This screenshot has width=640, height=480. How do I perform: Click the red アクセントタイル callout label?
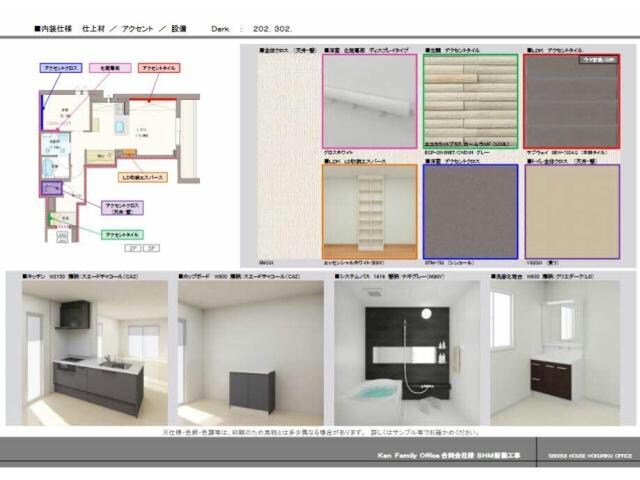[x=158, y=67]
